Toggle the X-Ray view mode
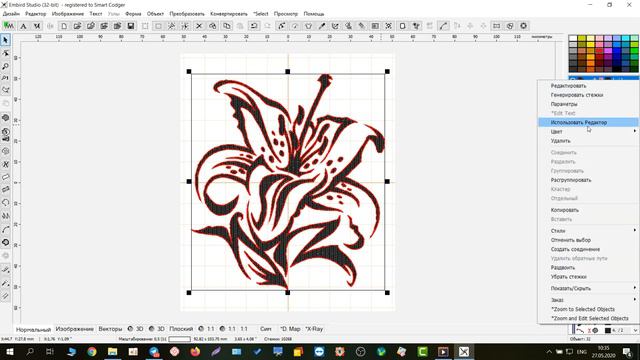This screenshot has height=360, width=640. coord(314,329)
